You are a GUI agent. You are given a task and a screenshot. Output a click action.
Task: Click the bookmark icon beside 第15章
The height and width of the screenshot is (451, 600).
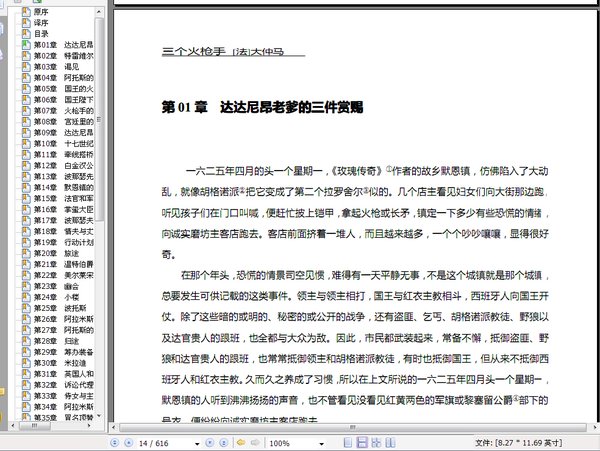coord(26,198)
